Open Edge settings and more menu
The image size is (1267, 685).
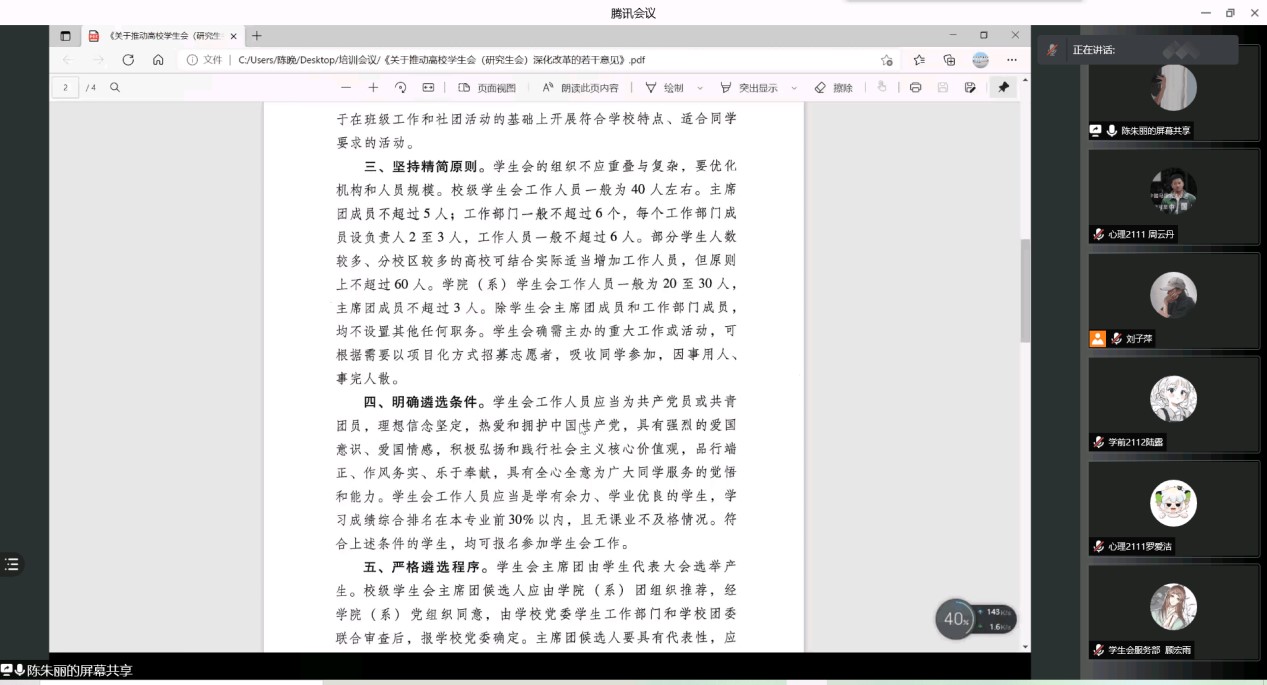pyautogui.click(x=1012, y=60)
